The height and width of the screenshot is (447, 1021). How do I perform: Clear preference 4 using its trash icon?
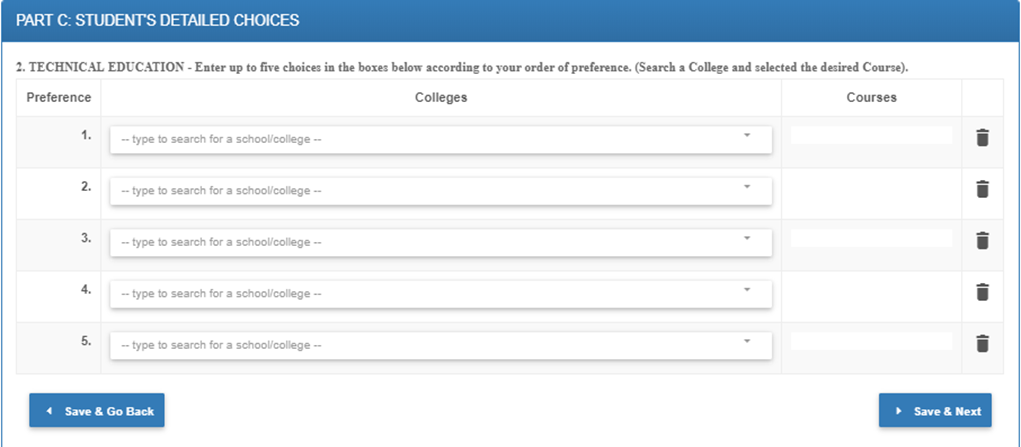pos(982,292)
